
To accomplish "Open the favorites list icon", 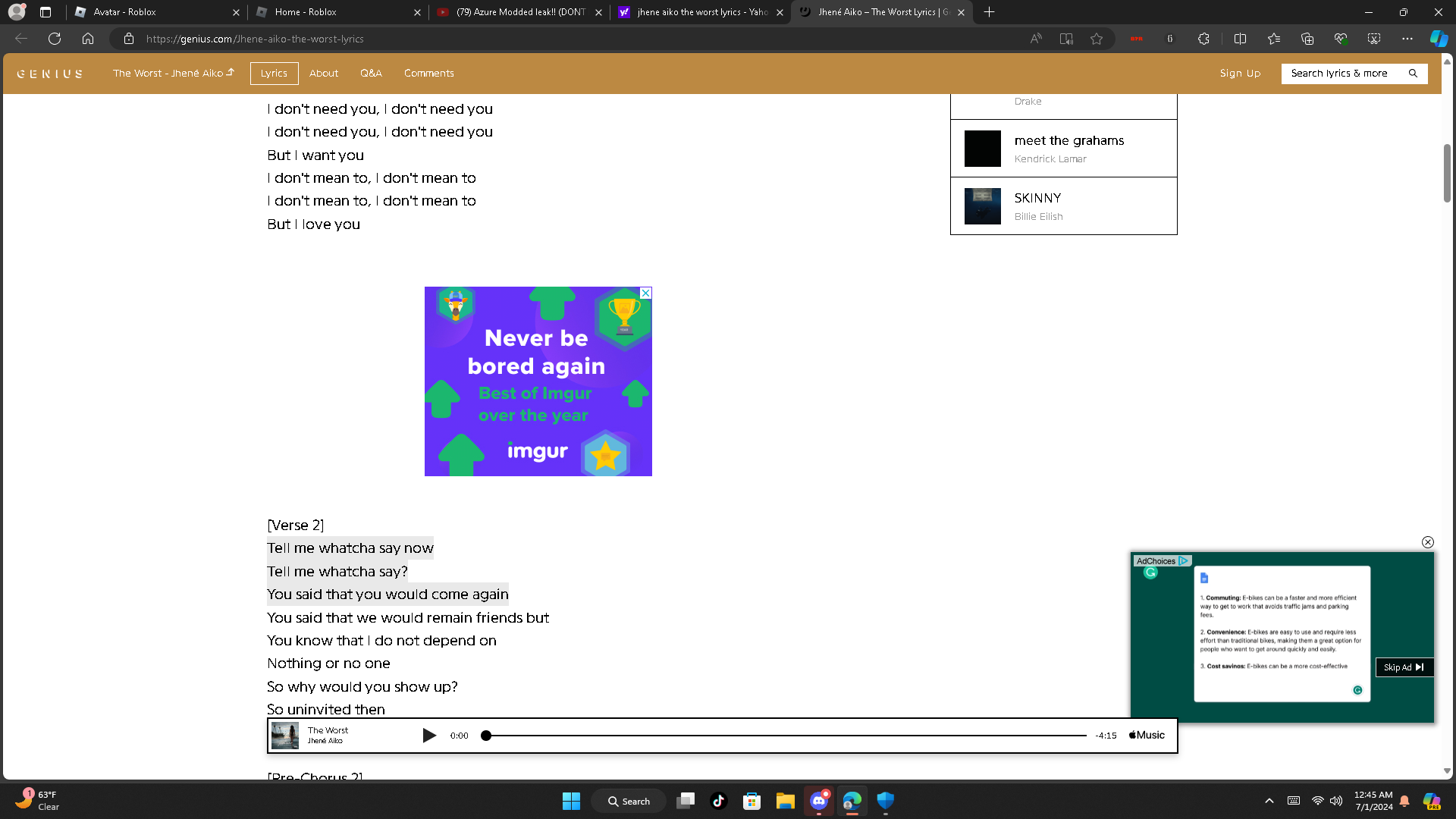I will click(x=1274, y=39).
